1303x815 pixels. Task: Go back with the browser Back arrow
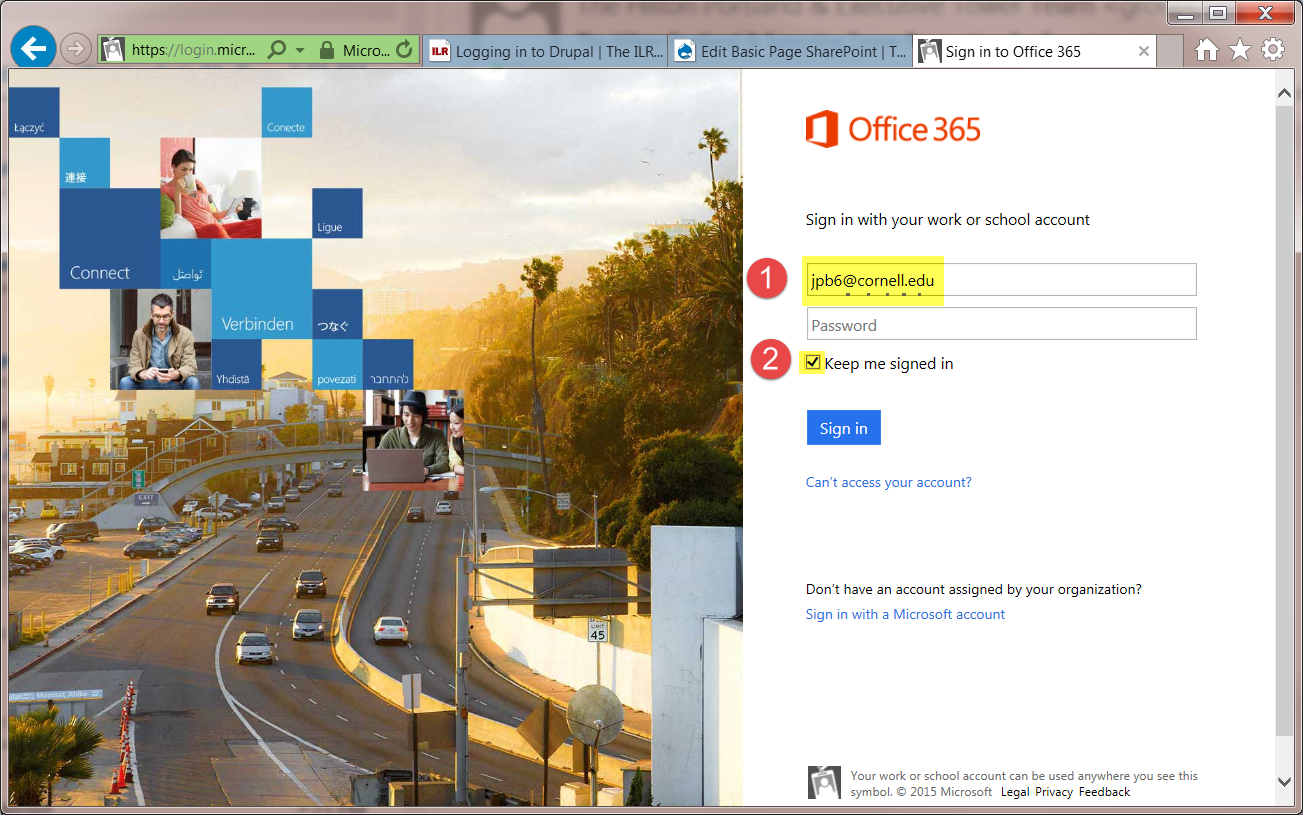34,48
